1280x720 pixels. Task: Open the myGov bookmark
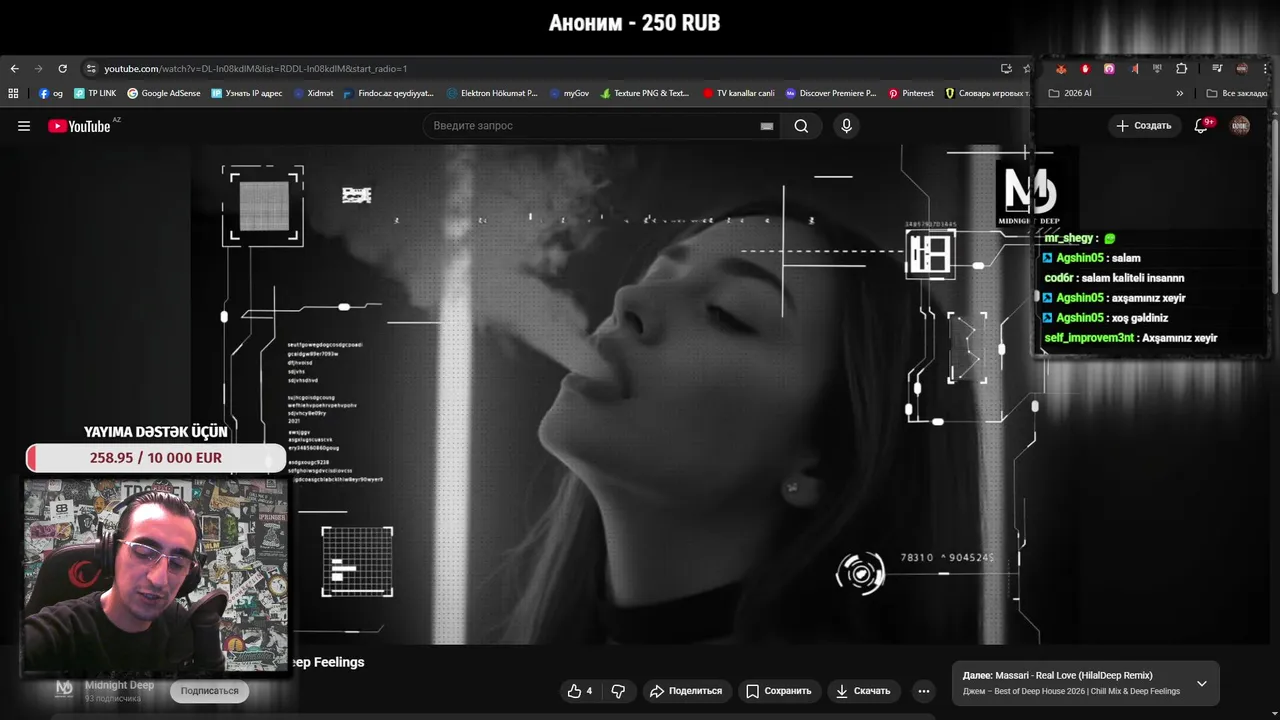(569, 93)
